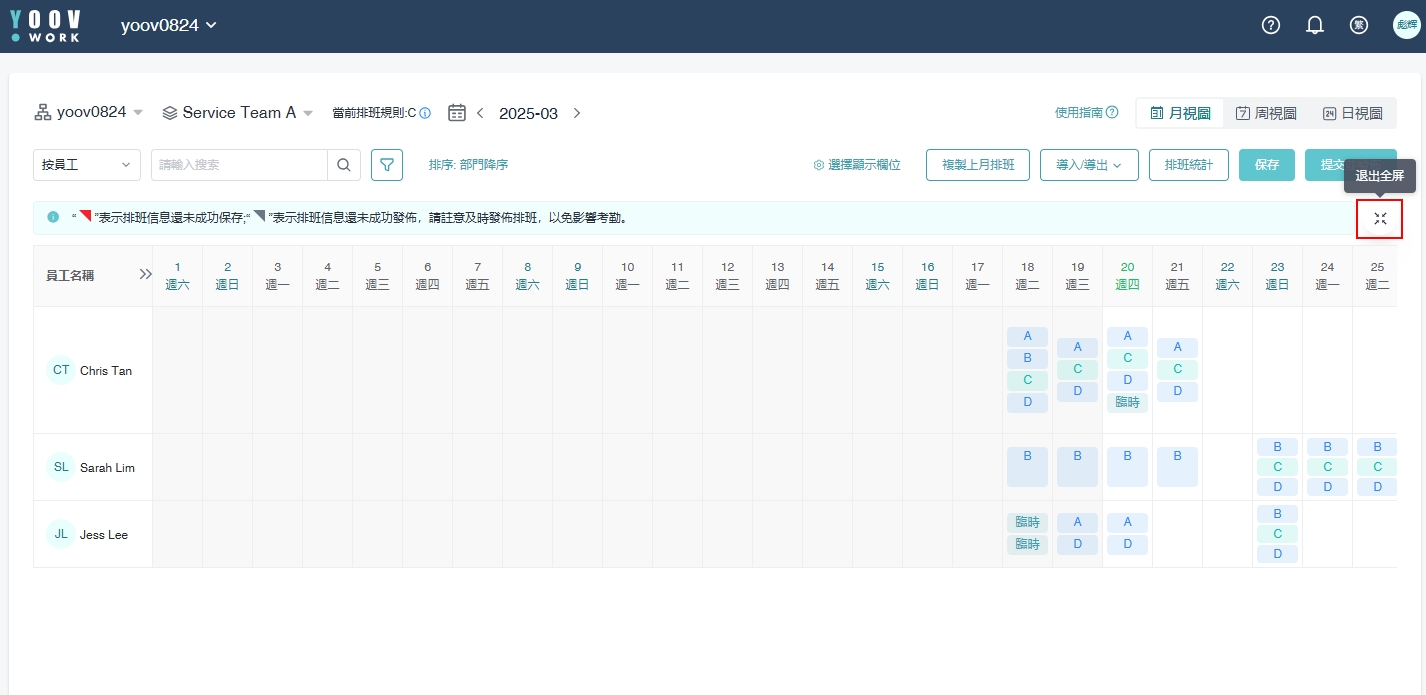1426x695 pixels.
Task: Click the exit fullscreen icon
Action: 1380,219
